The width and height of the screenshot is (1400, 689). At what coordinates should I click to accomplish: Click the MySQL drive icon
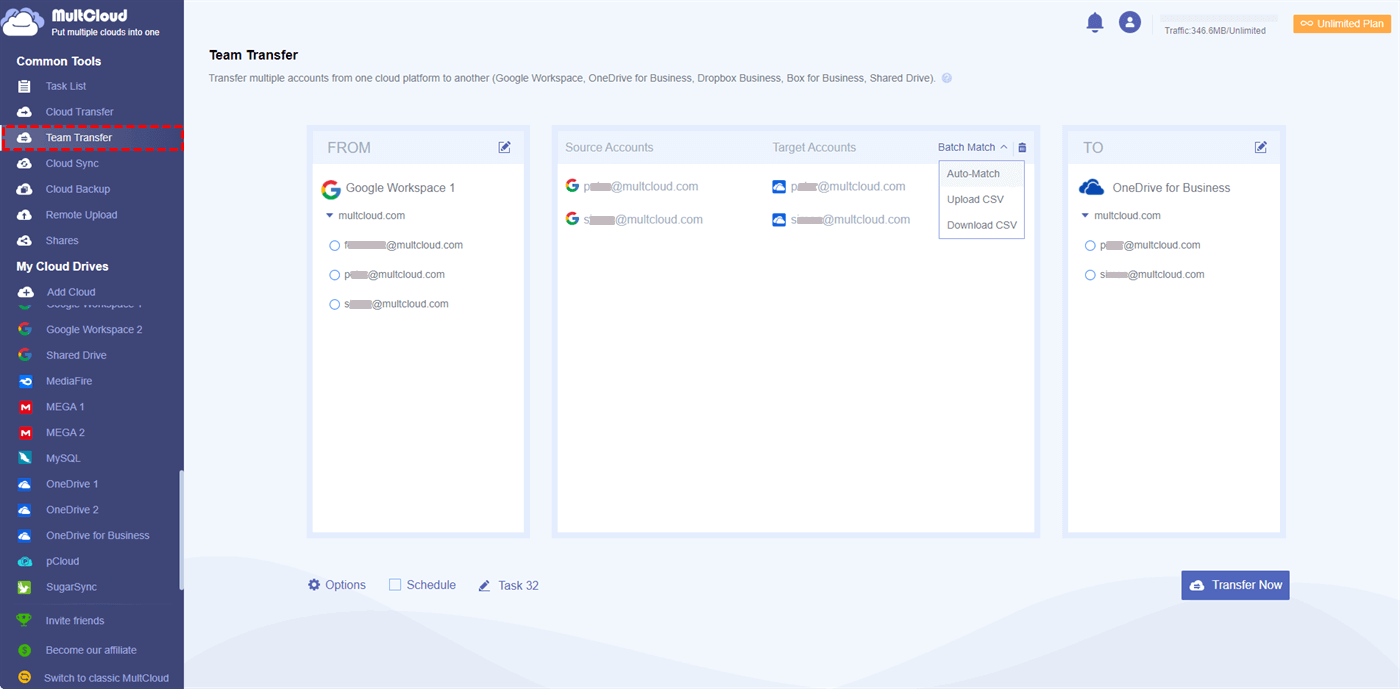coord(25,458)
